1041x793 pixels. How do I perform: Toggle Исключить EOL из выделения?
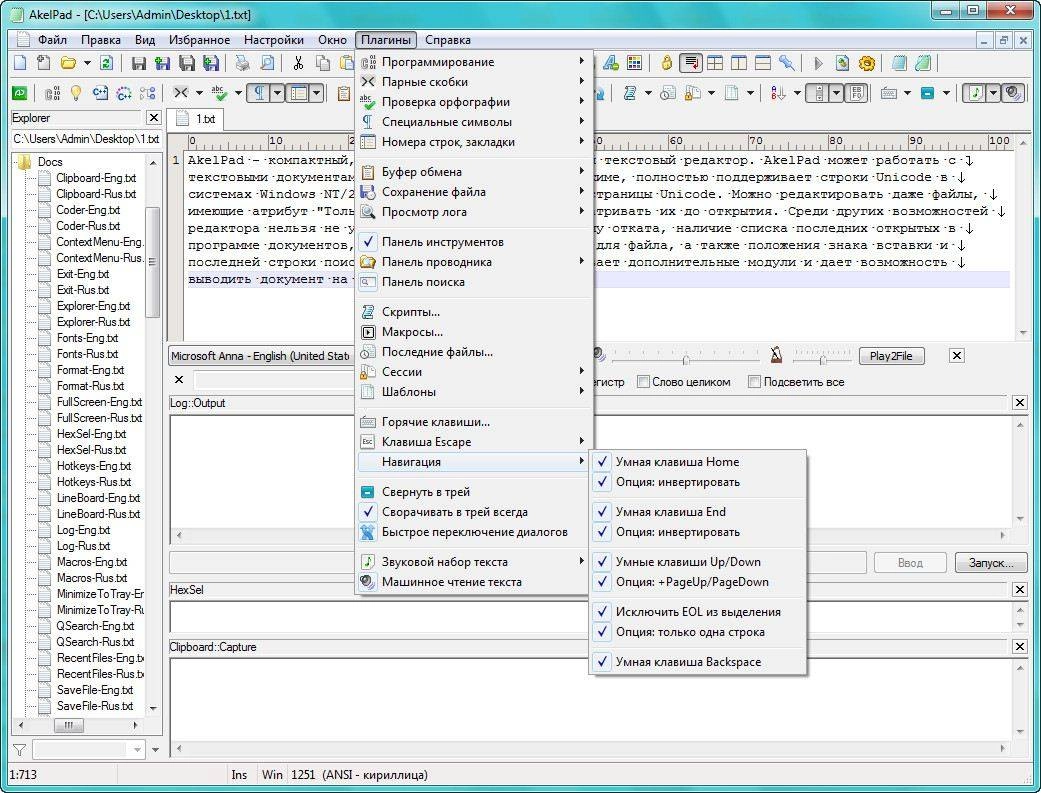(x=697, y=612)
